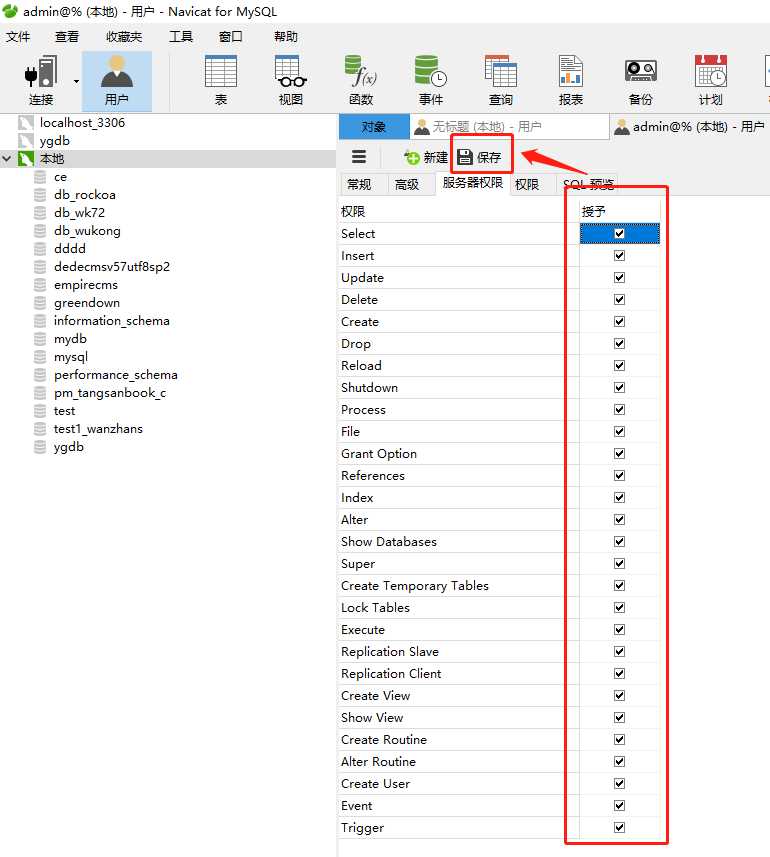Switch to the 对象 tab
The height and width of the screenshot is (857, 770).
(x=374, y=127)
